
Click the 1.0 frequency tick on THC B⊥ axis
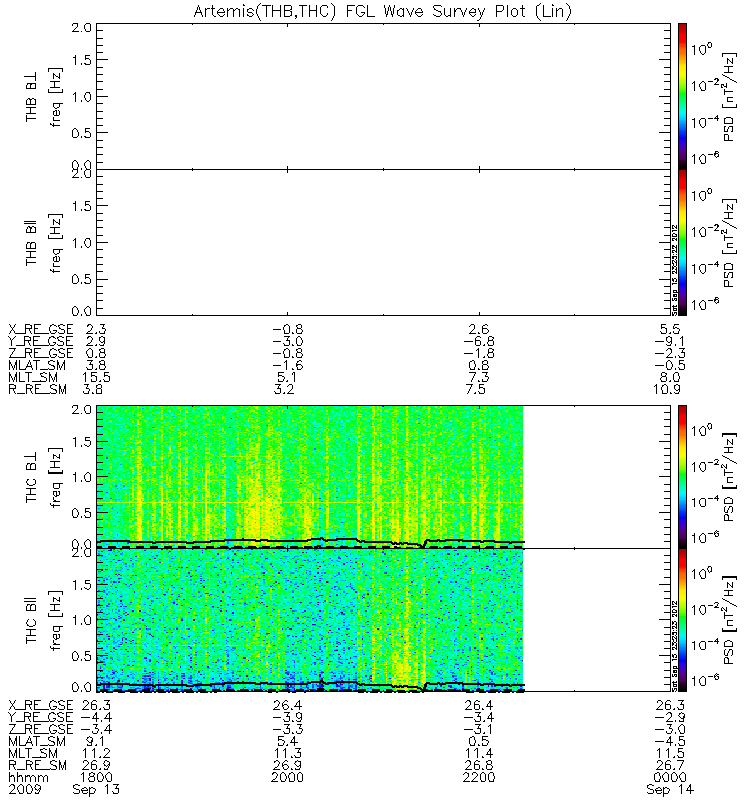pyautogui.click(x=81, y=478)
